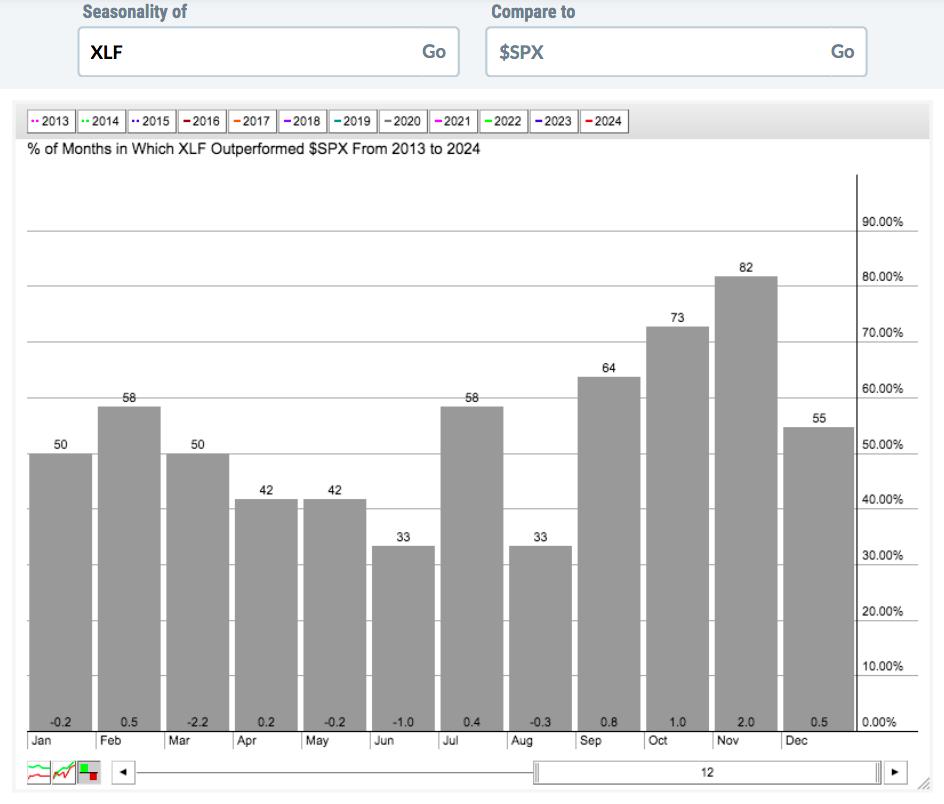Screen dimensions: 944x804
Task: Toggle the 2016 year legend
Action: [202, 121]
